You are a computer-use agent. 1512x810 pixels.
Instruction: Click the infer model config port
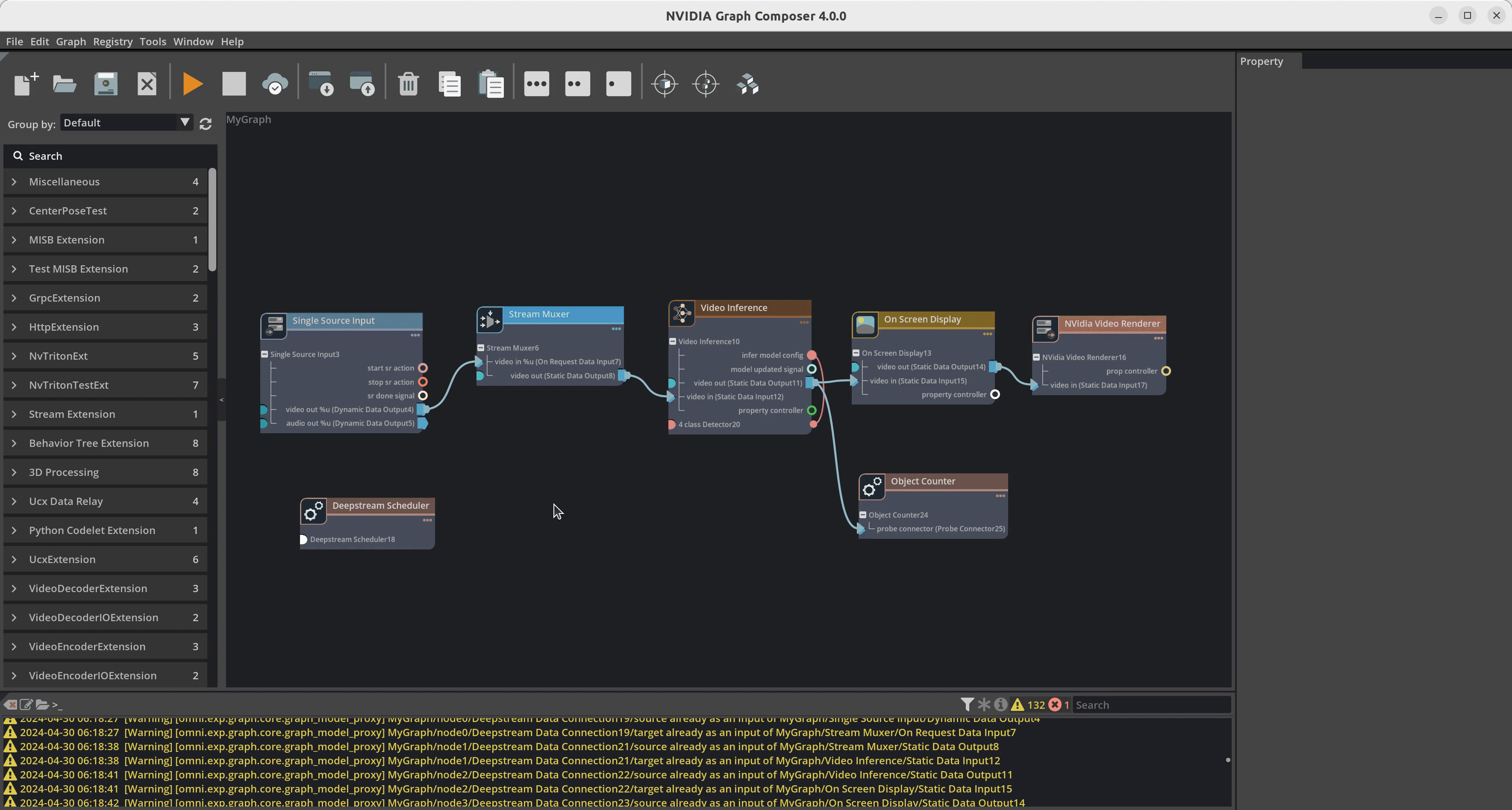click(811, 355)
